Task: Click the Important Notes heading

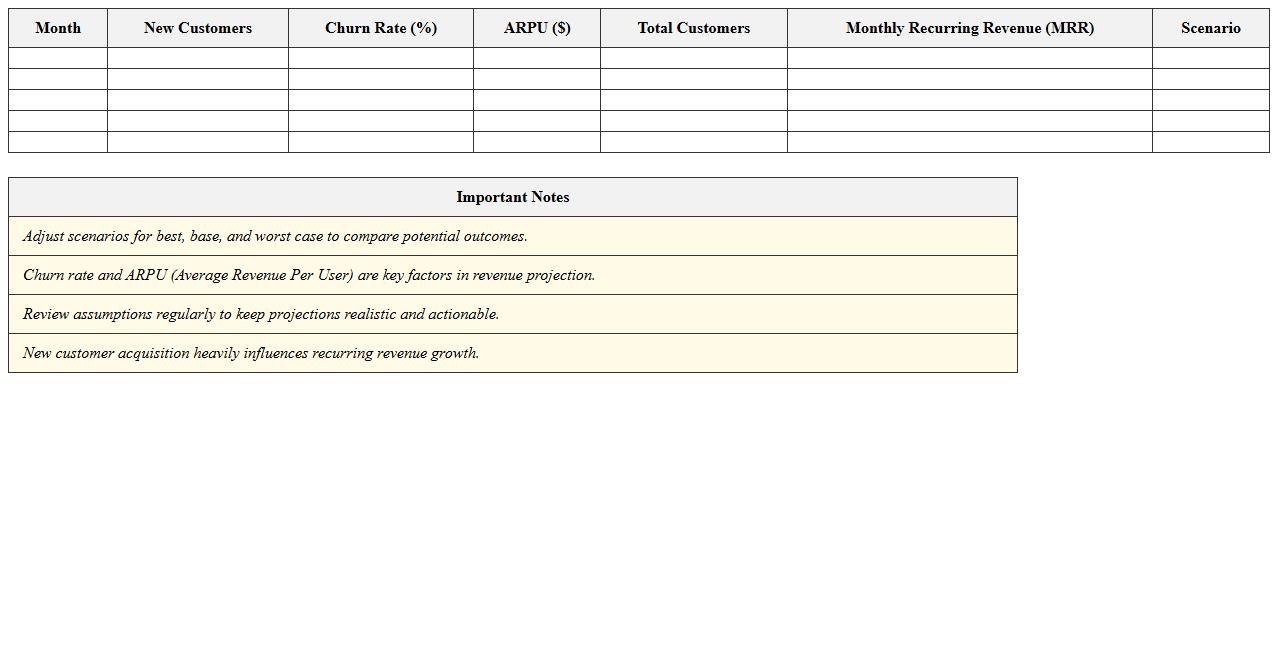Action: 513,197
